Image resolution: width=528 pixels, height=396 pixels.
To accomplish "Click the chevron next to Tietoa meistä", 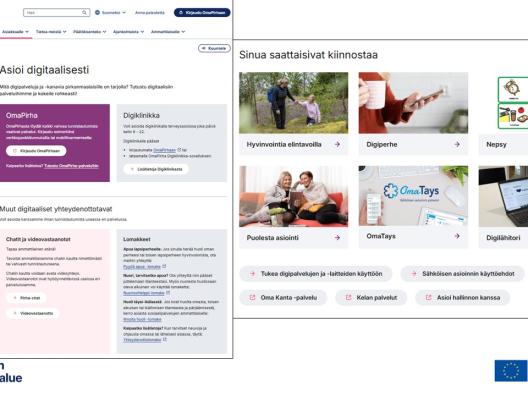I will (x=65, y=32).
